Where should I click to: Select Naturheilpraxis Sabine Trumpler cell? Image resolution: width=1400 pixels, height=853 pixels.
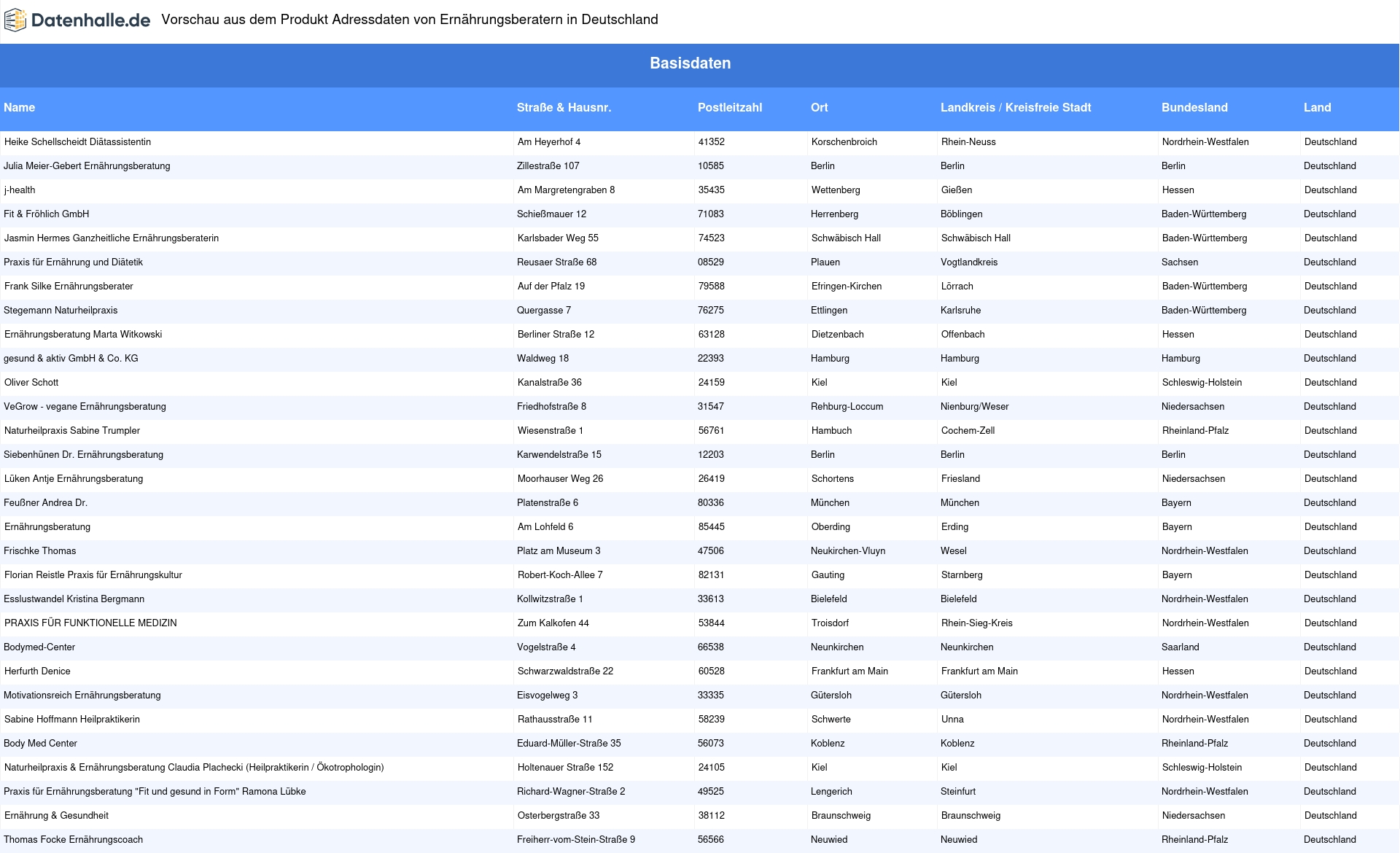pos(72,431)
